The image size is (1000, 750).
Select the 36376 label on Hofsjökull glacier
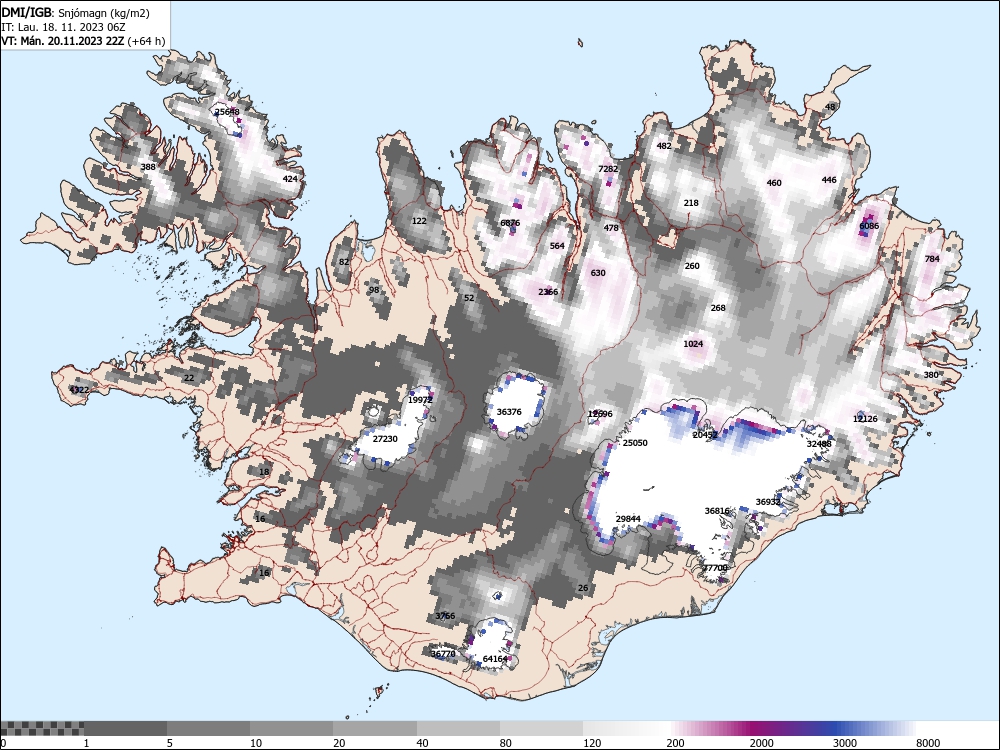[509, 412]
